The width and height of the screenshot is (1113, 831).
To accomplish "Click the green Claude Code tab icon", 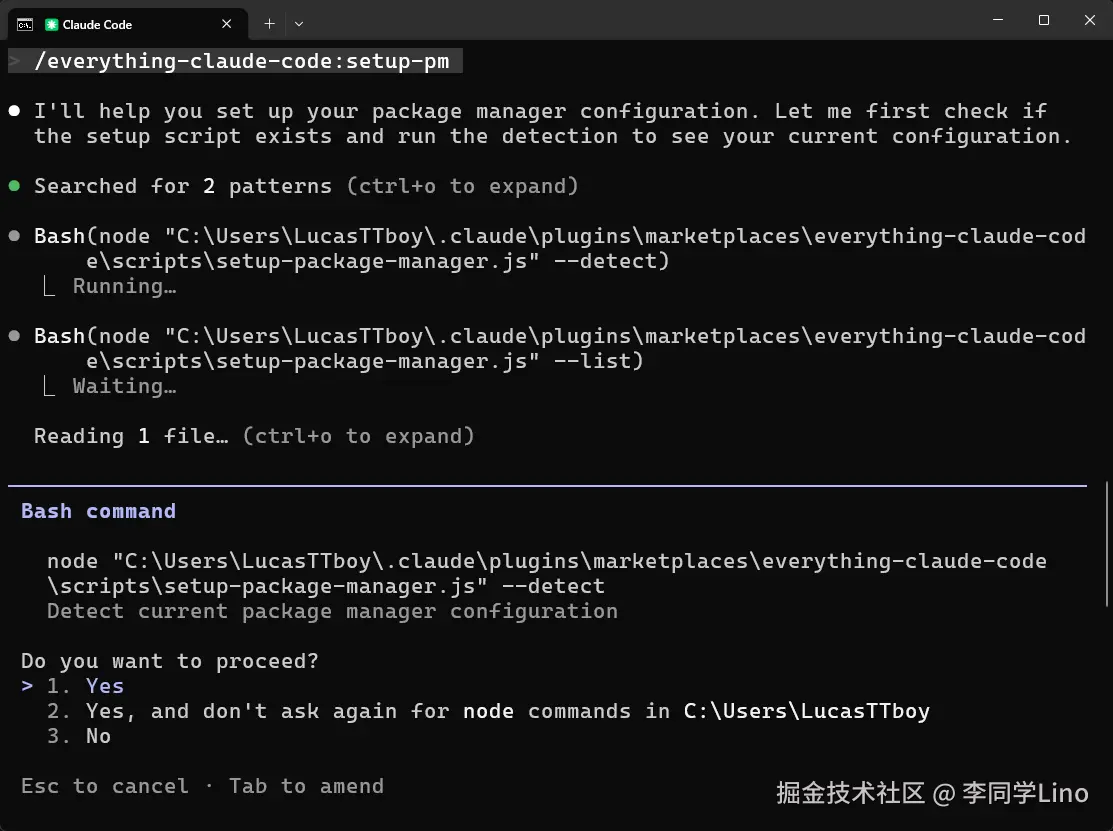I will [52, 24].
